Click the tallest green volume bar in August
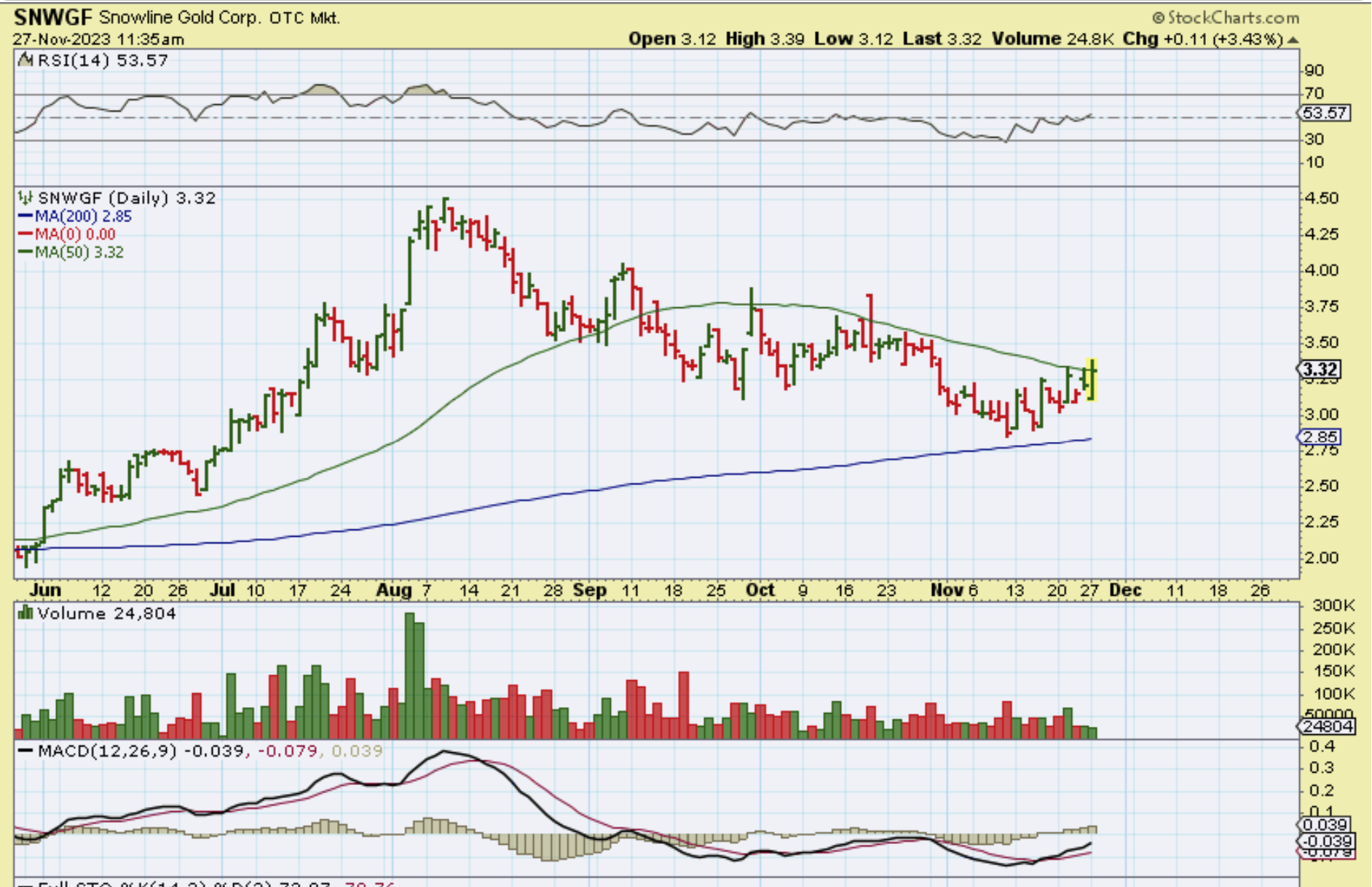This screenshot has height=887, width=1372. pos(410,674)
